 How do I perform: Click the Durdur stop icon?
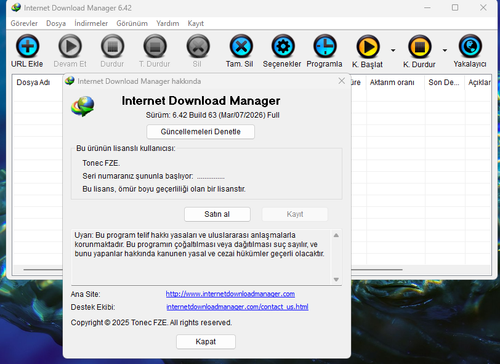[x=112, y=46]
